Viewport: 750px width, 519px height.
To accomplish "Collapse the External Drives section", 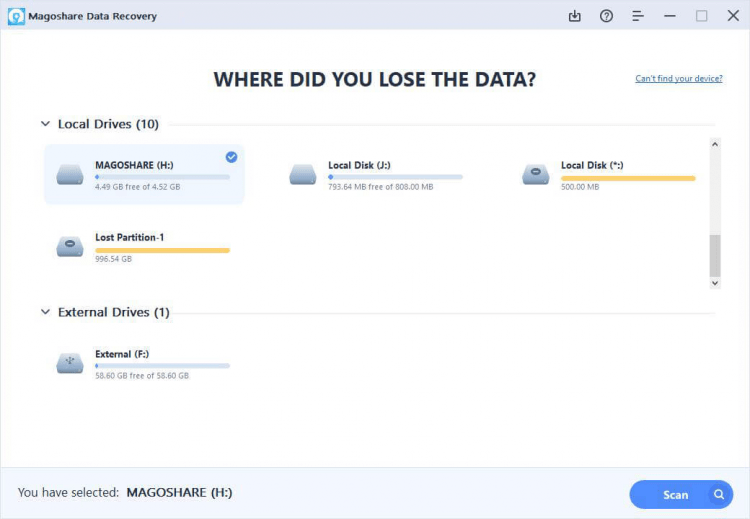I will point(45,312).
